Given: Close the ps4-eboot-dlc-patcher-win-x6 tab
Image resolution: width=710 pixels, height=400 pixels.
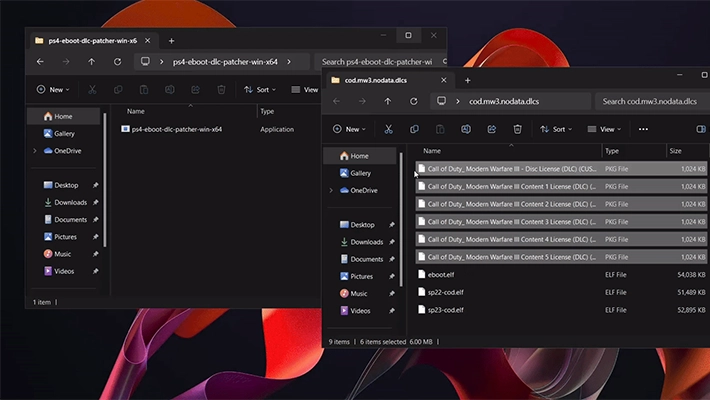Looking at the screenshot, I should [148, 41].
